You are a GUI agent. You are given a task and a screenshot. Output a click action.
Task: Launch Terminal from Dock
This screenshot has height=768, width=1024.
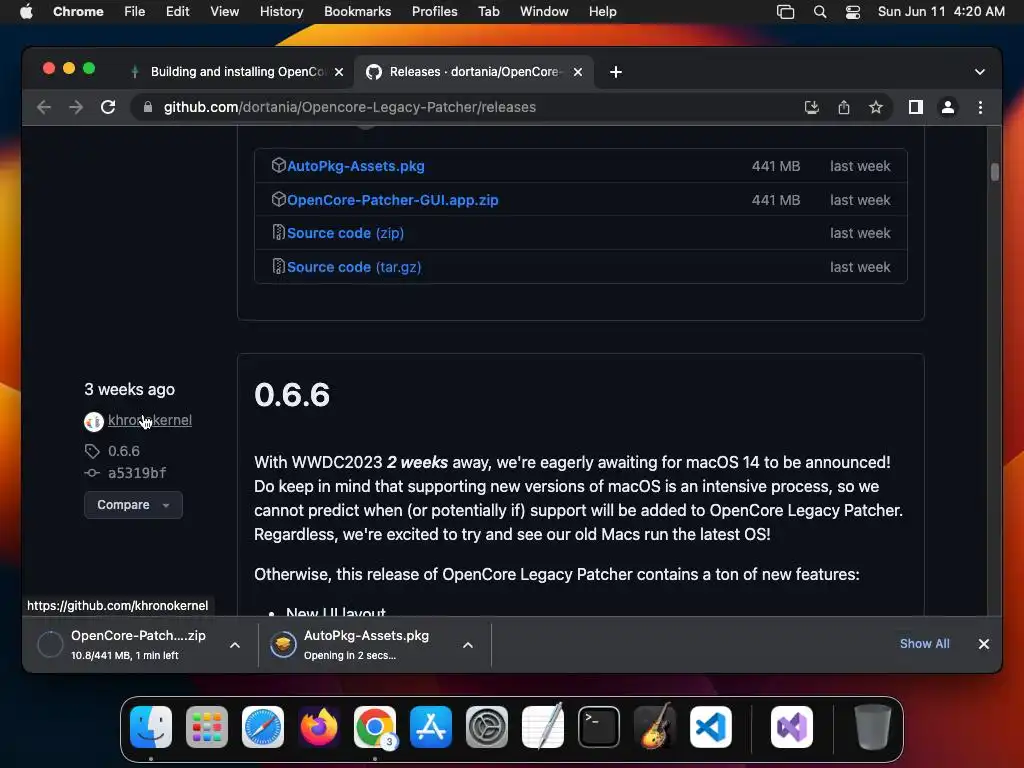click(599, 727)
